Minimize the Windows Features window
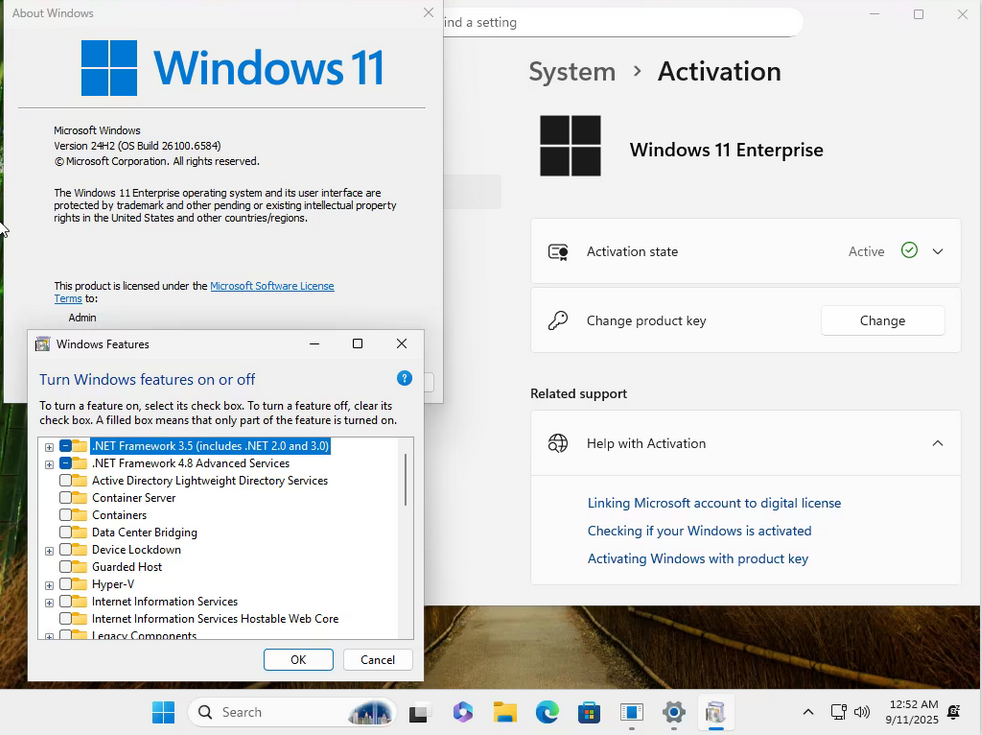982x735 pixels. point(314,344)
